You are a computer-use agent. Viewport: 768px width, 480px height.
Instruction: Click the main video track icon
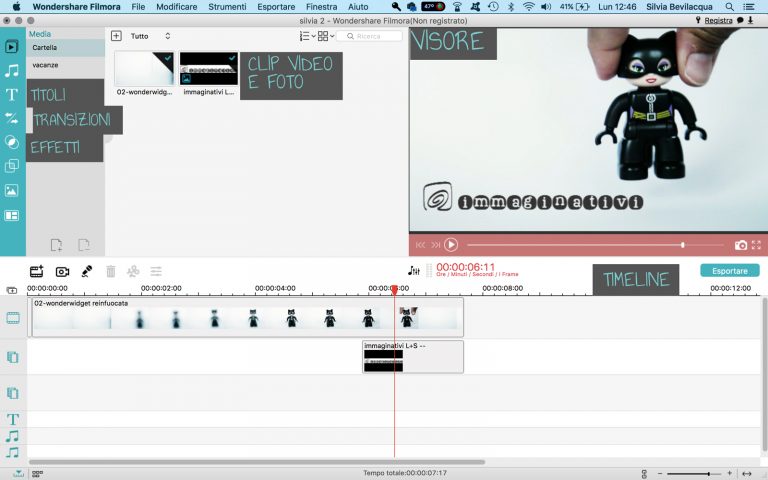click(13, 318)
